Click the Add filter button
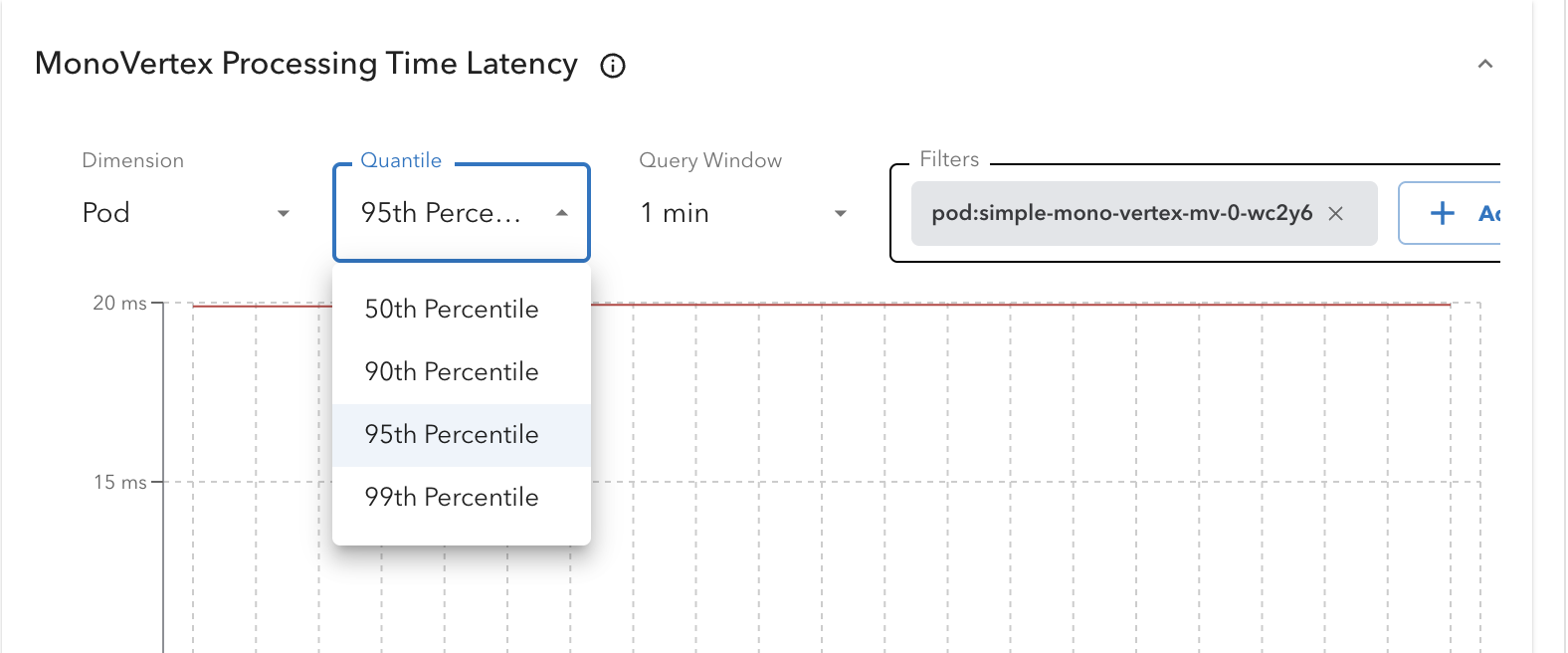 [x=1449, y=213]
